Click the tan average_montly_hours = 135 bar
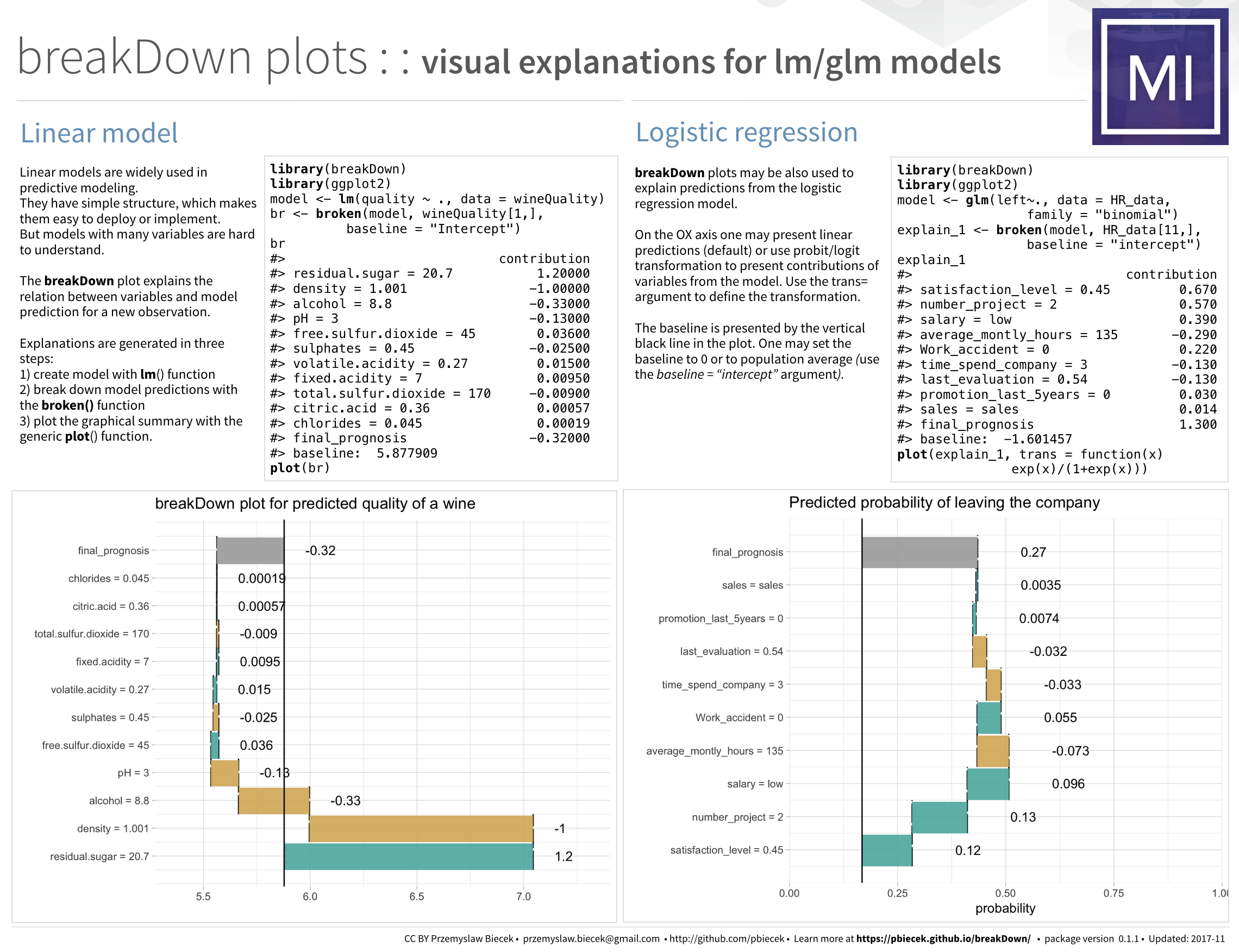Viewport: 1239px width, 952px height. point(992,751)
